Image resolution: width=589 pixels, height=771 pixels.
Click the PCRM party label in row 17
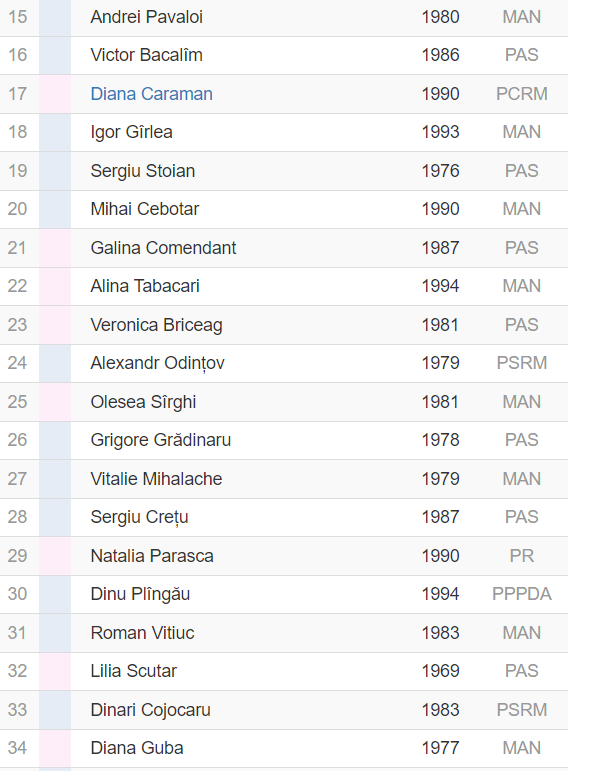(522, 94)
